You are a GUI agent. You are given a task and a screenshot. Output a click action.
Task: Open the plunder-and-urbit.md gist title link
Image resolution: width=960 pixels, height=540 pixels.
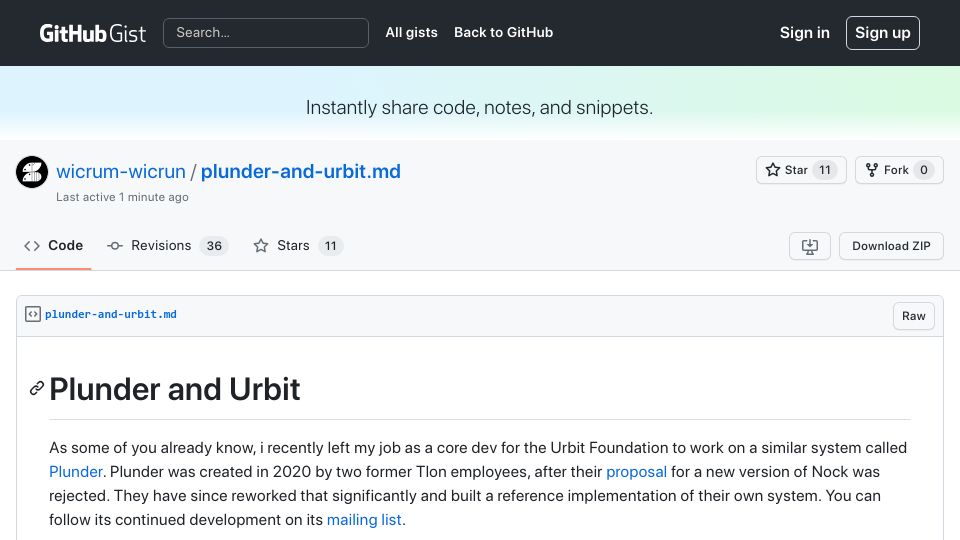point(301,171)
